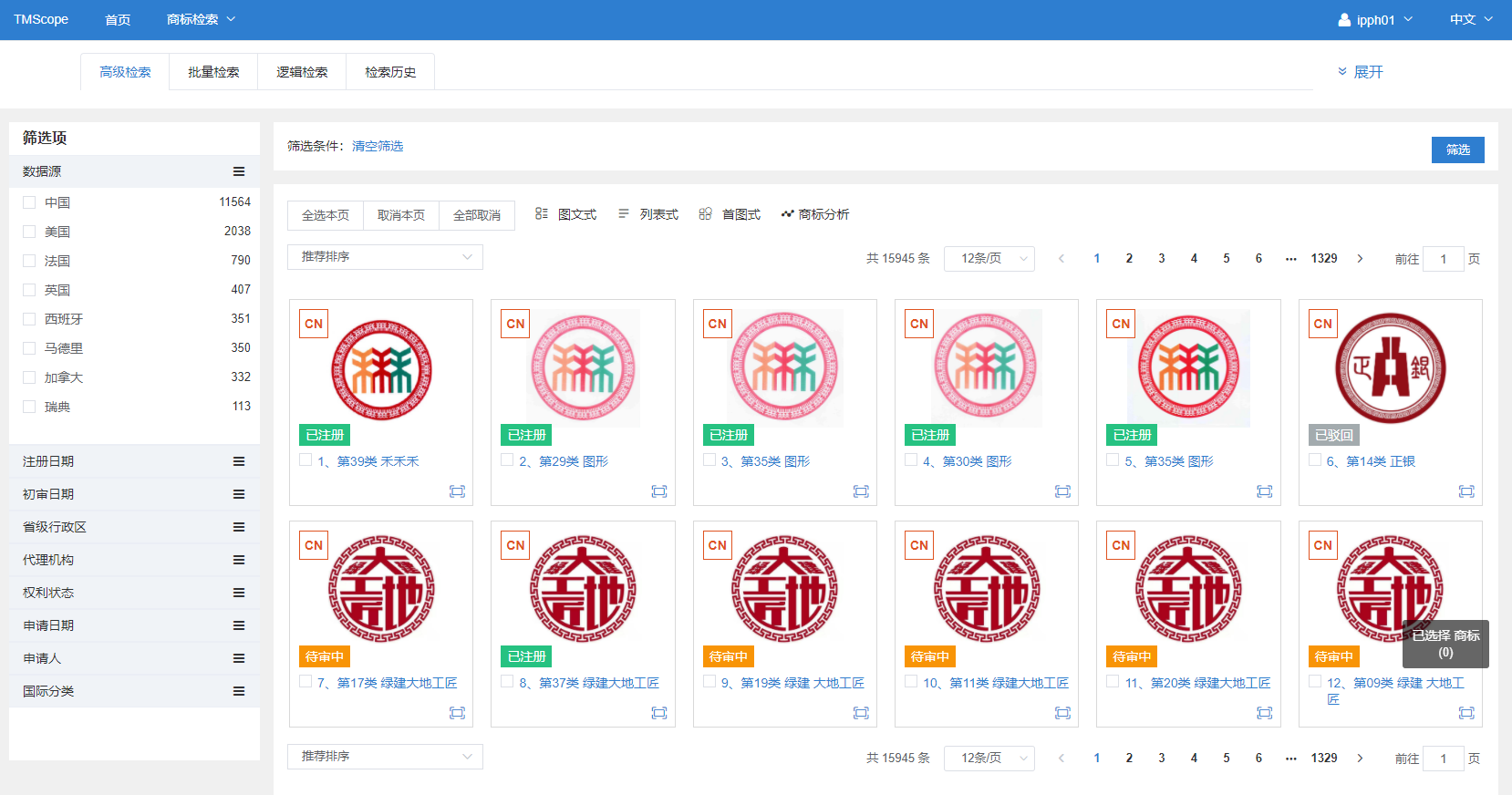
Task: Go to page 3 in top pagination
Action: pos(1162,259)
